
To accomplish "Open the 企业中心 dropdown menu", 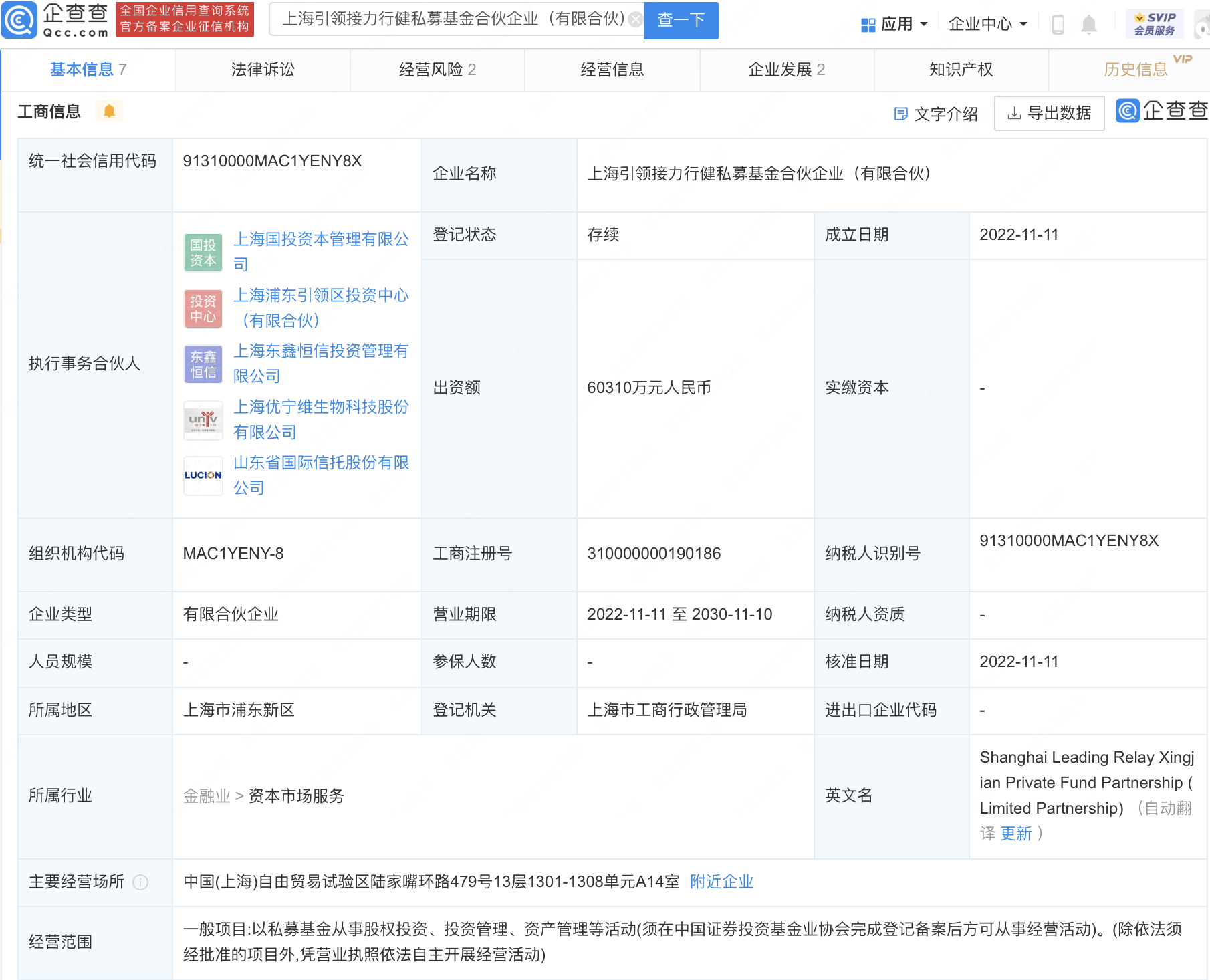I will coord(987,24).
